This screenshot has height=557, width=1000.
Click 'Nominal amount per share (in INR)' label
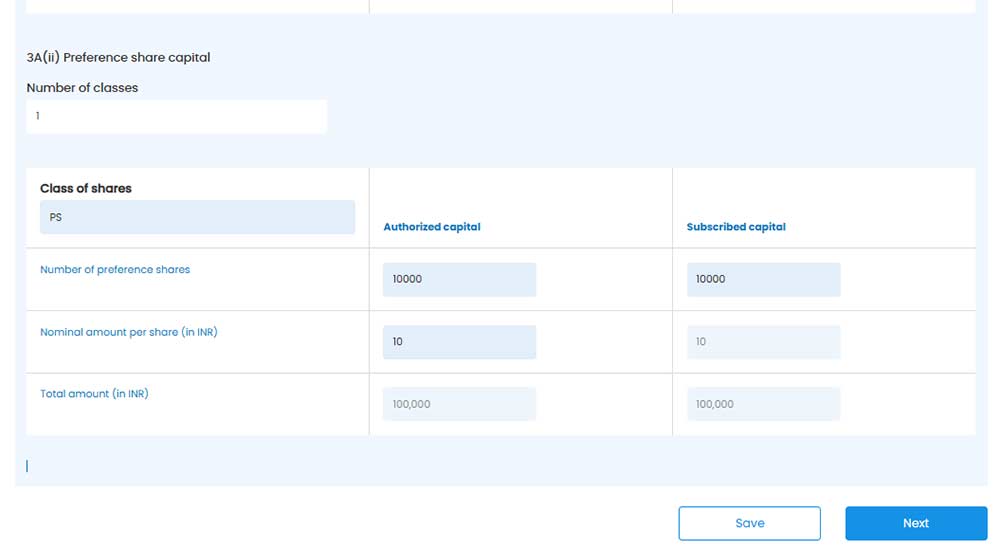tap(128, 332)
